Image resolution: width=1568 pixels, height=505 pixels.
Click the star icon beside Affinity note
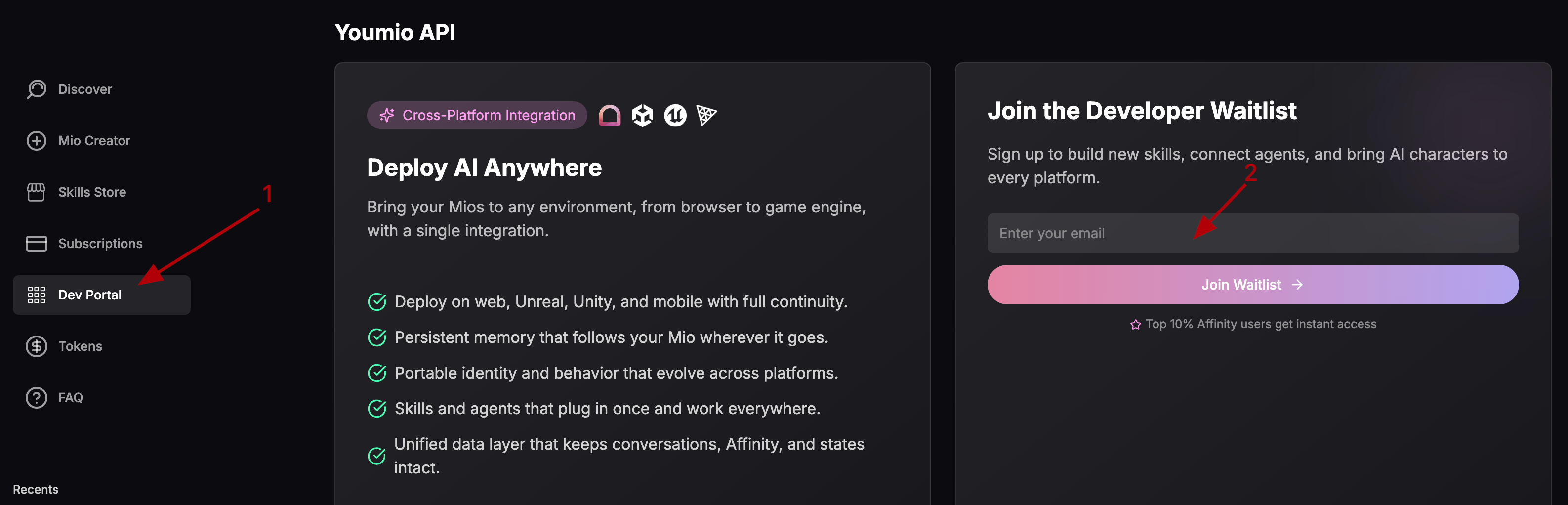pyautogui.click(x=1135, y=325)
